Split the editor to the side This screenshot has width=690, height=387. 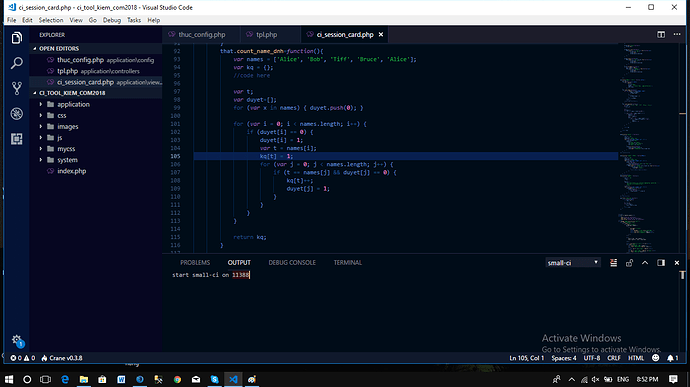pos(661,34)
